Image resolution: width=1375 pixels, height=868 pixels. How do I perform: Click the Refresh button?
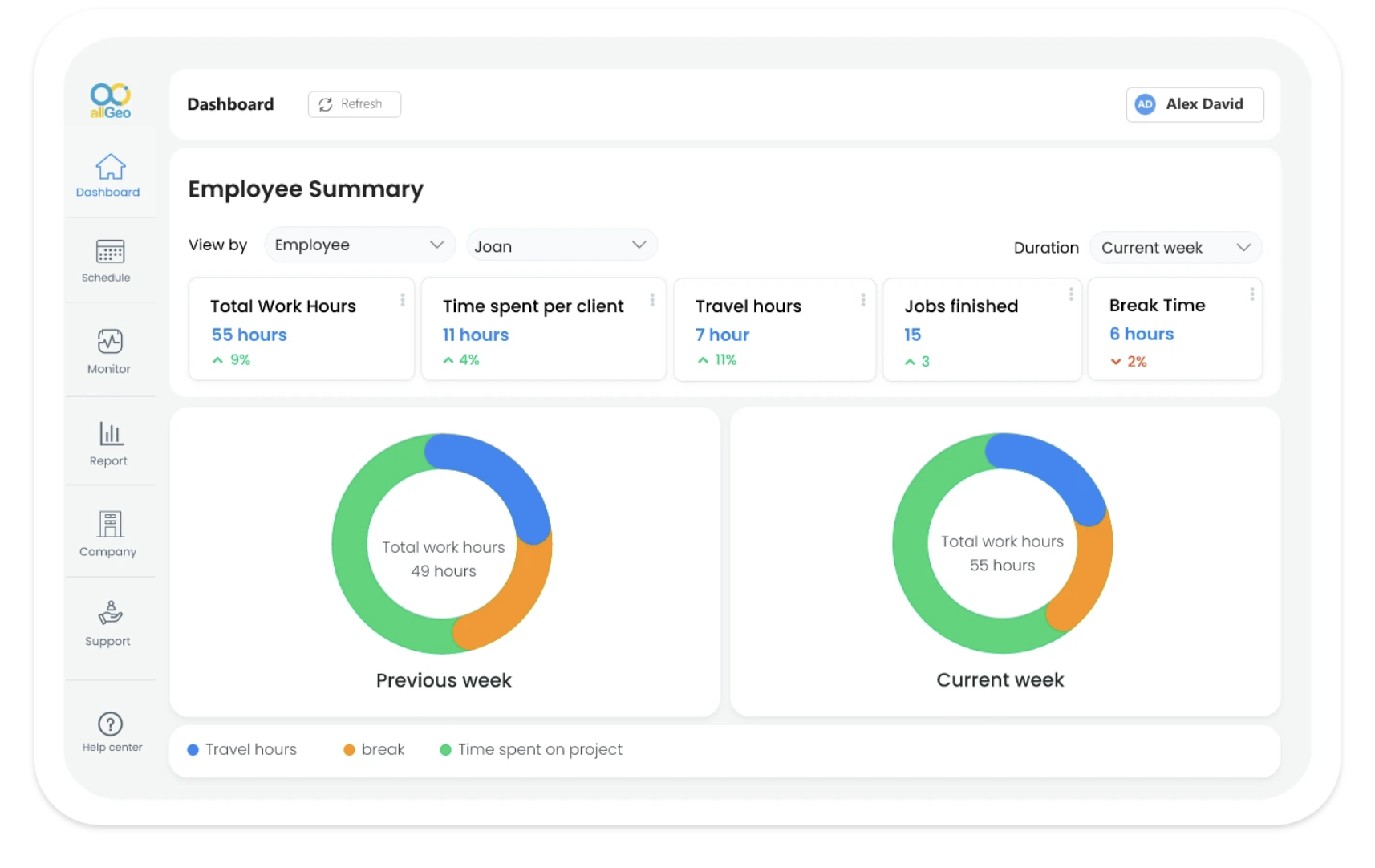(355, 104)
